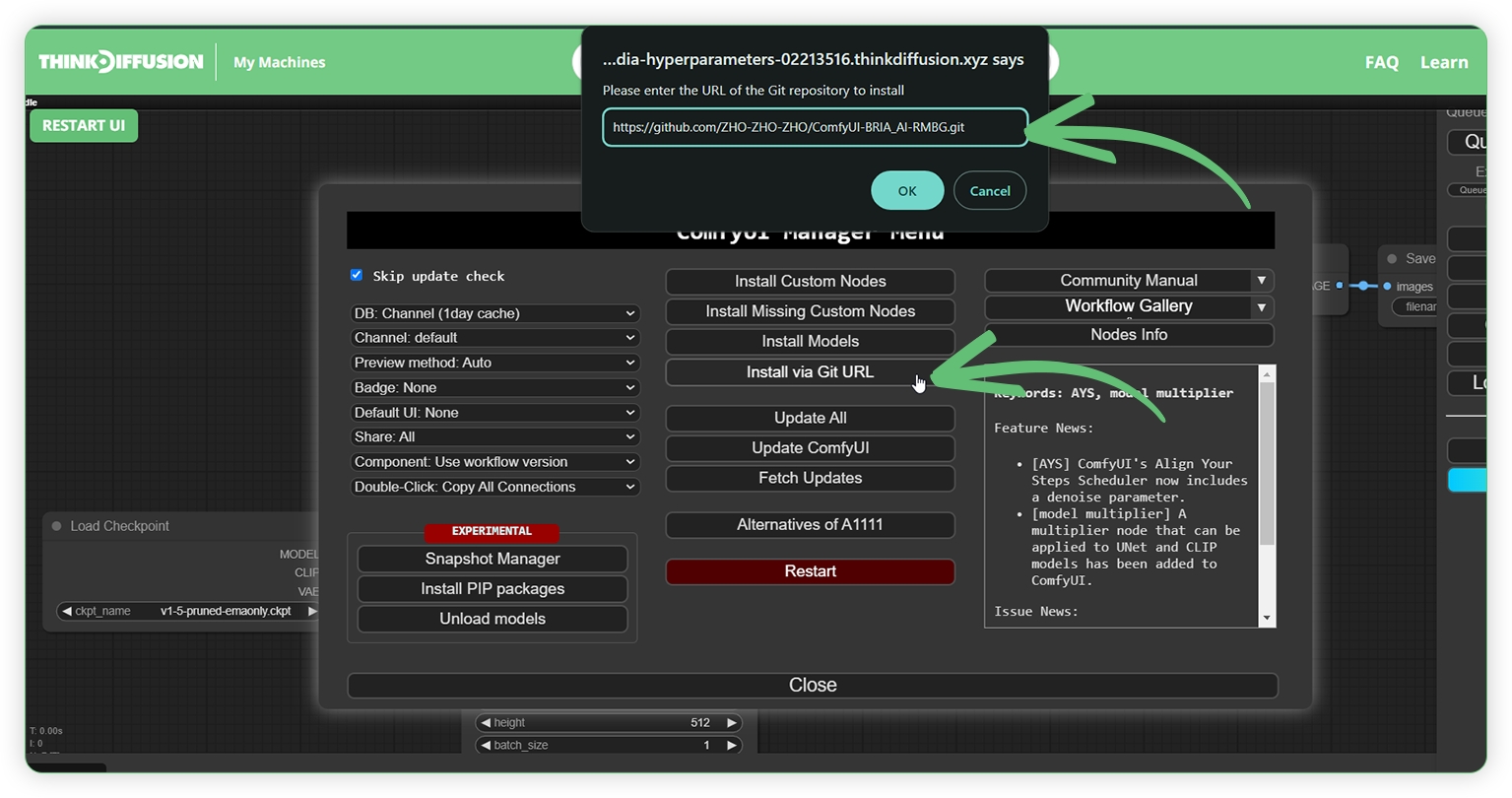
Task: Open the Channel: default dropdown
Action: 494,337
